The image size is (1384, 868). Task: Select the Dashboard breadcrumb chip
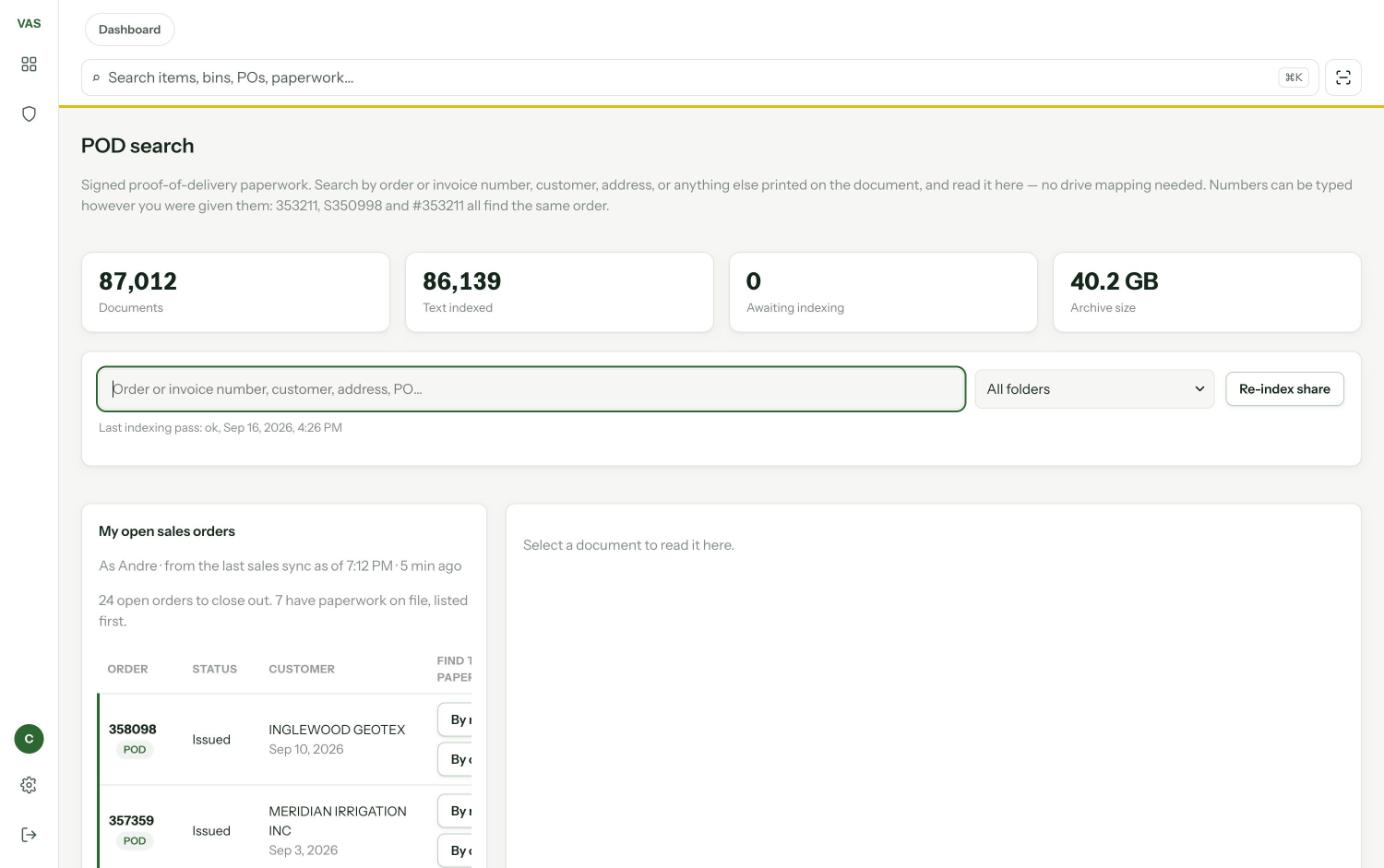130,30
